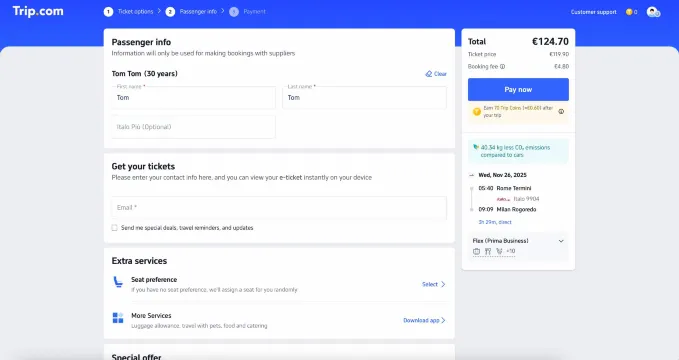Open Seat preference Select chevron
Screen dimensions: 679x360
coord(443,285)
